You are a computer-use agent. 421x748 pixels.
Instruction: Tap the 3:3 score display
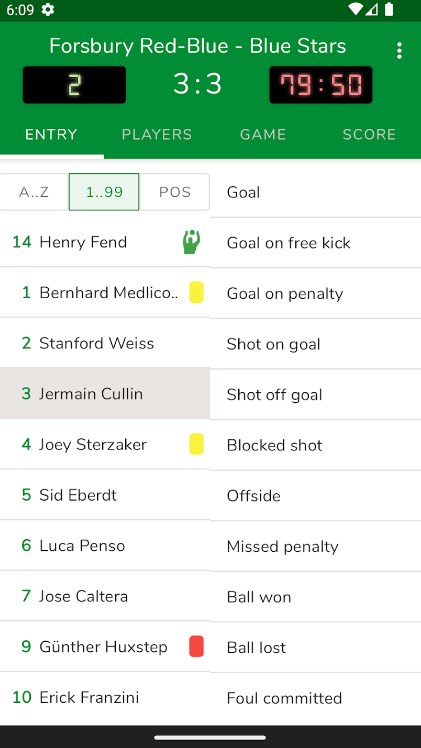coord(197,84)
